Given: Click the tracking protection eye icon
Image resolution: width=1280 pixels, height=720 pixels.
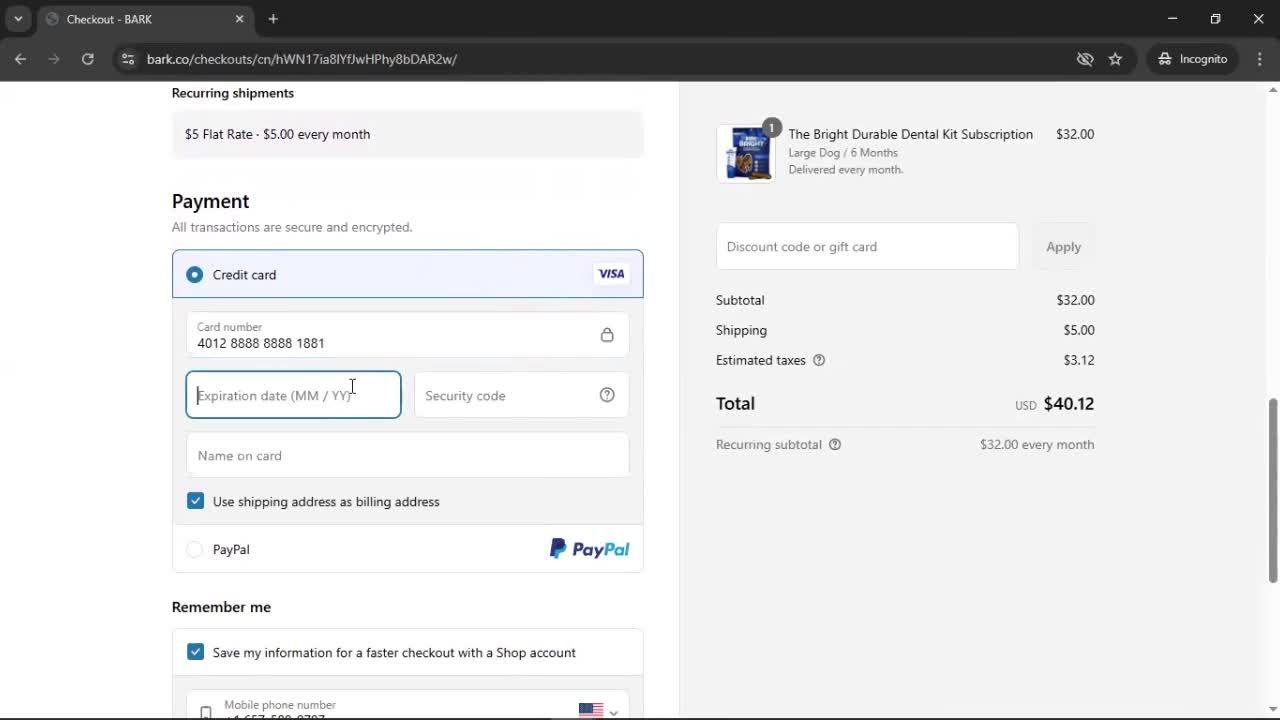Looking at the screenshot, I should point(1085,59).
